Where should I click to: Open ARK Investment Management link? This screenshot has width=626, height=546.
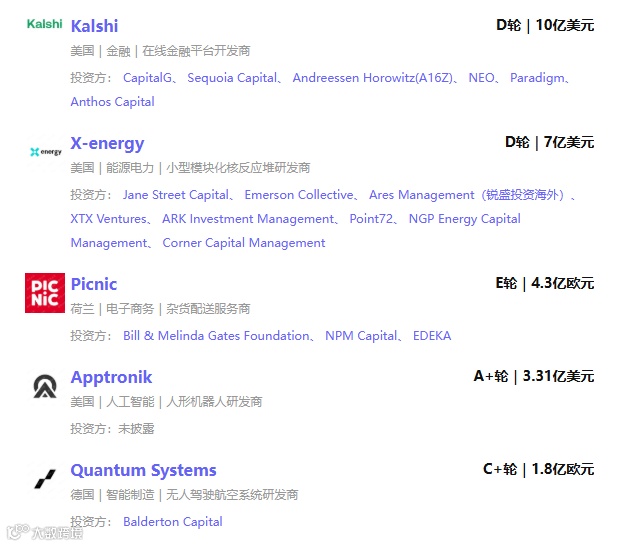tap(248, 219)
